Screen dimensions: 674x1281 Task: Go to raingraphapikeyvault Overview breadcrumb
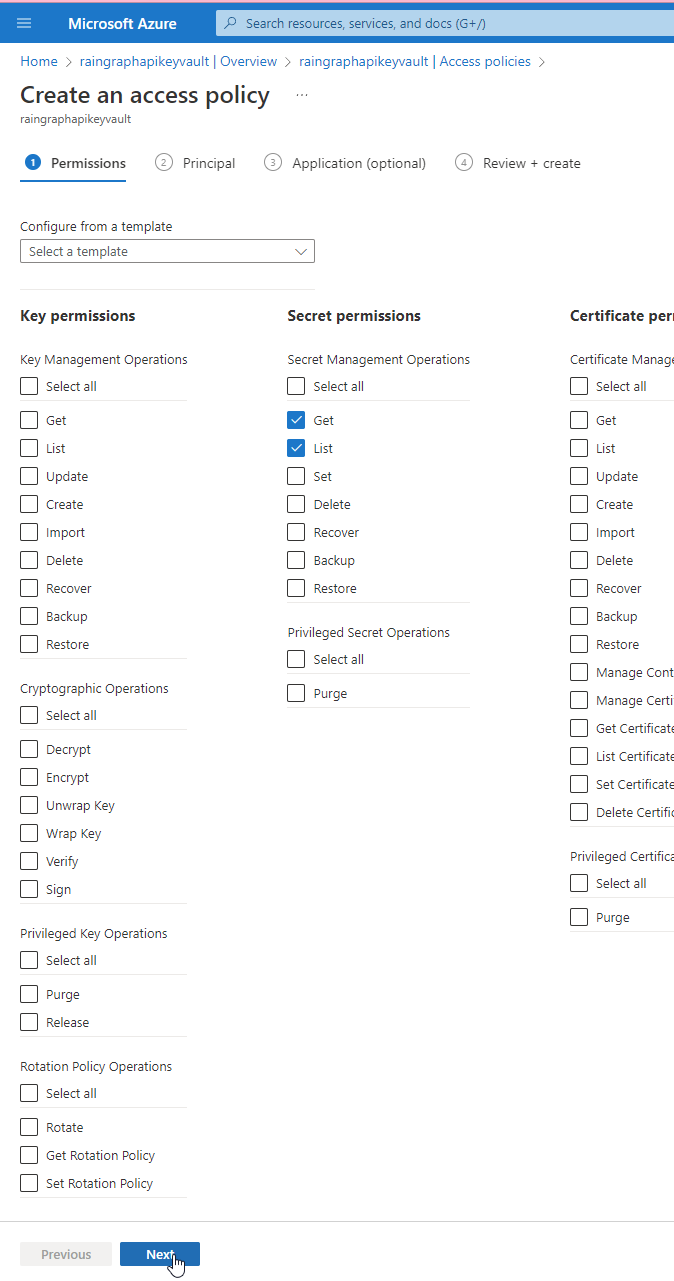click(x=178, y=61)
